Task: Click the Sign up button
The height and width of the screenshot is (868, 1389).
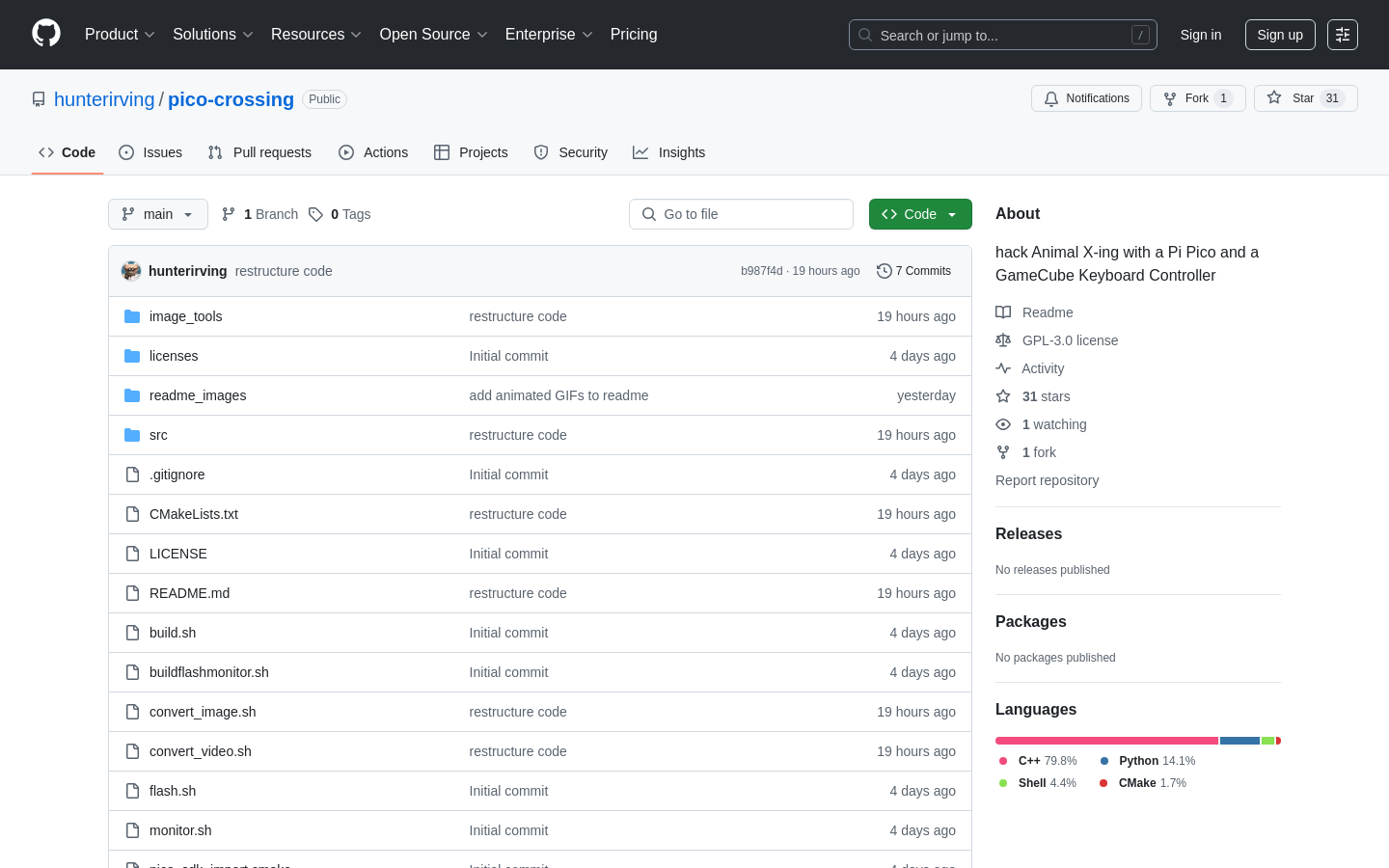Action: (x=1280, y=35)
